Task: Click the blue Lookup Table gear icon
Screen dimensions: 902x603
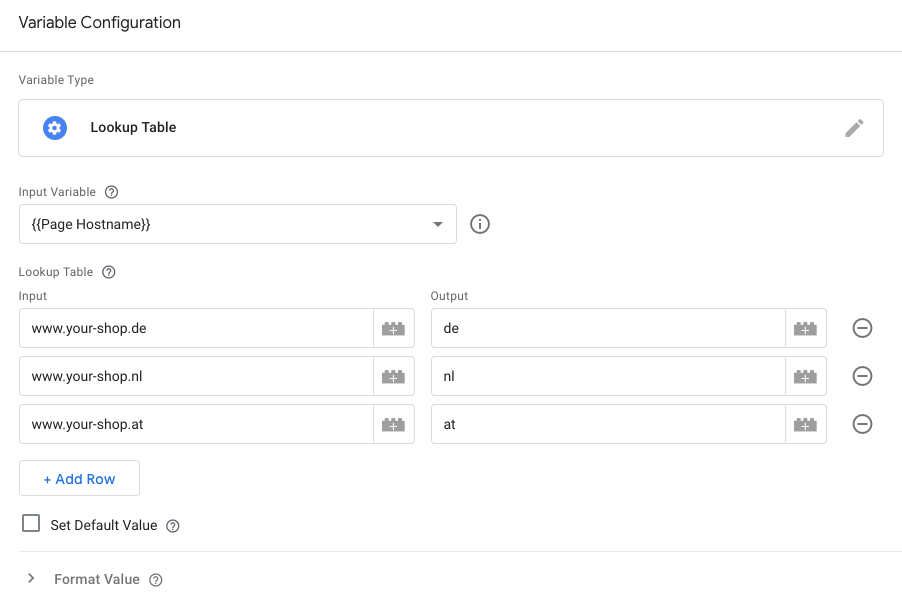Action: click(55, 128)
